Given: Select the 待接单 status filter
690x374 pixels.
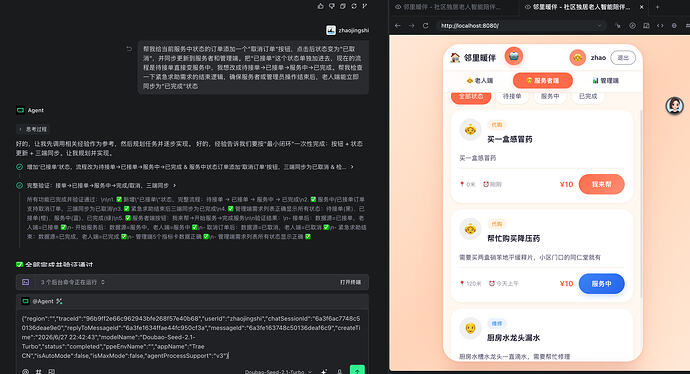Looking at the screenshot, I should 512,96.
